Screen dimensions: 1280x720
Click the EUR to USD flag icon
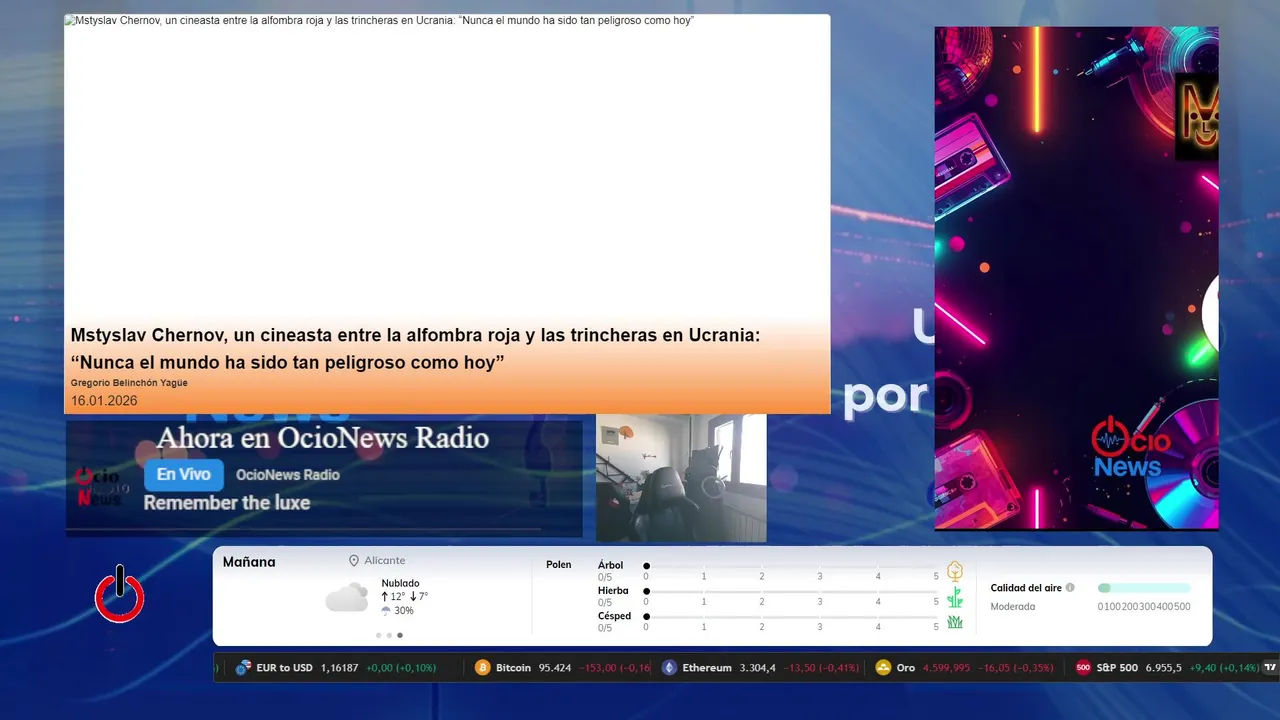click(243, 668)
